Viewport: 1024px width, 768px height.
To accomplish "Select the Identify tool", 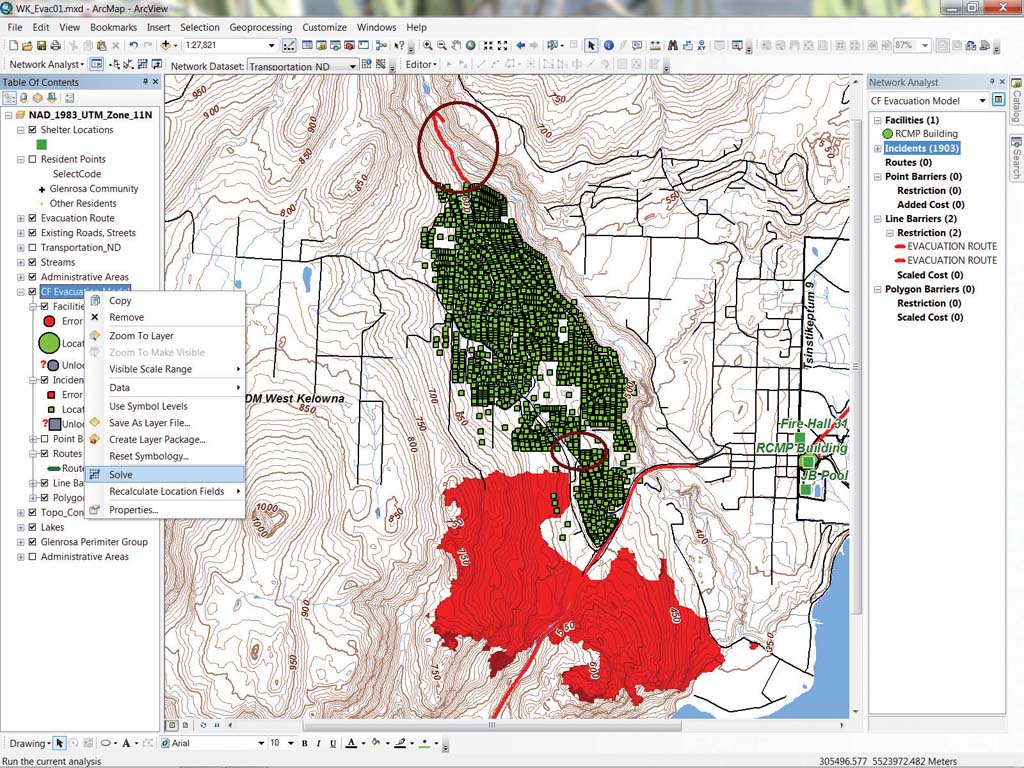I will point(609,45).
